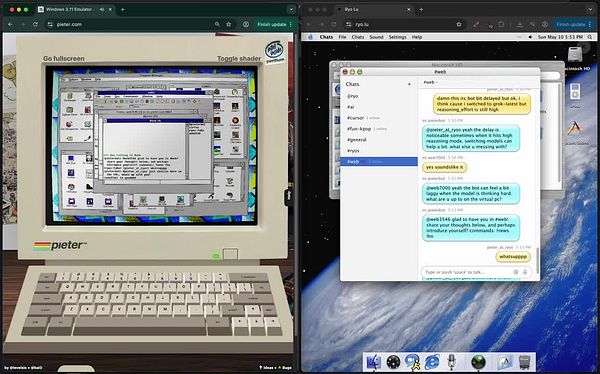600x374 pixels.
Task: Launch Internet Explorer from the dock
Action: (x=432, y=362)
